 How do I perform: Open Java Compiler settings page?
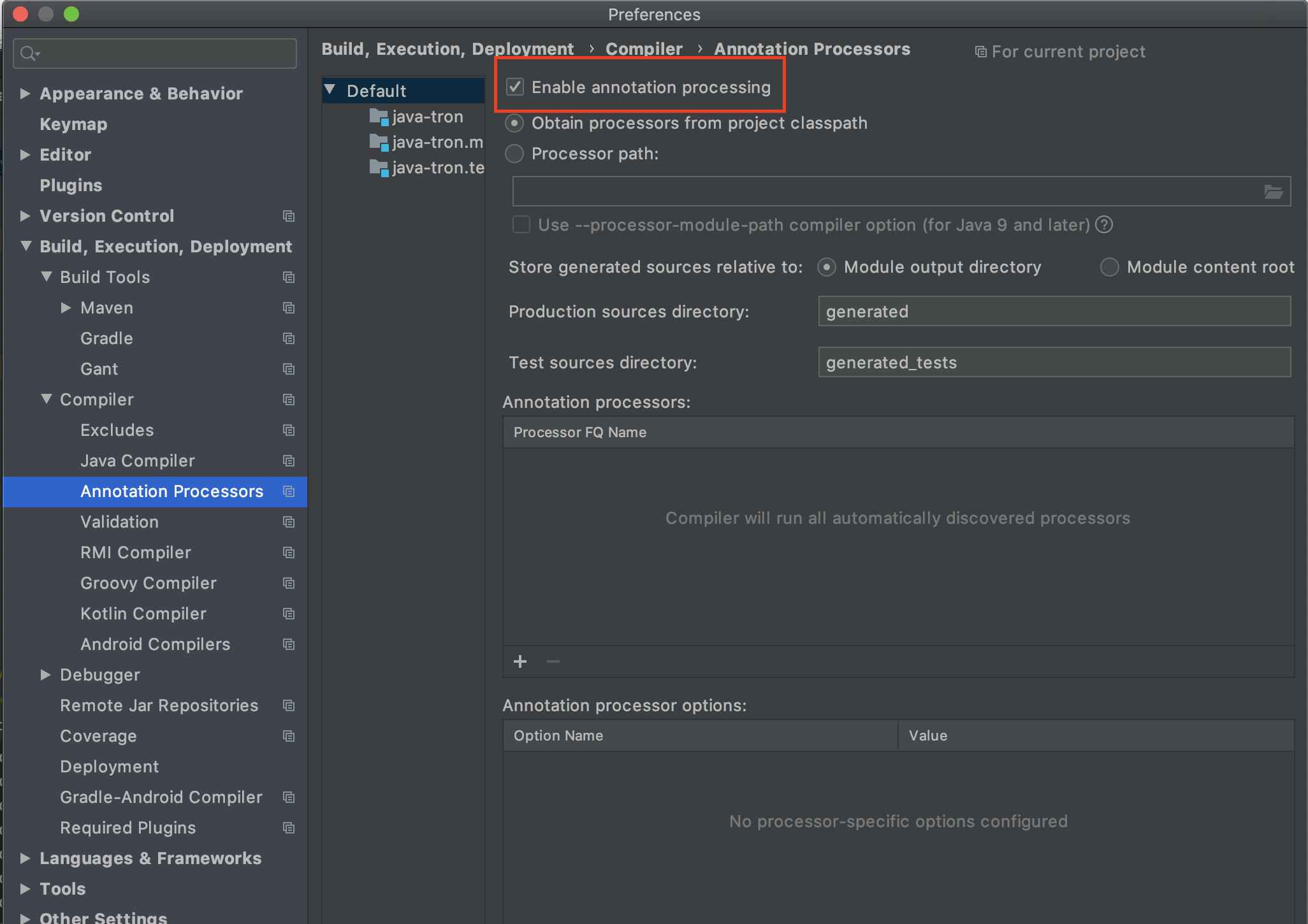tap(138, 461)
